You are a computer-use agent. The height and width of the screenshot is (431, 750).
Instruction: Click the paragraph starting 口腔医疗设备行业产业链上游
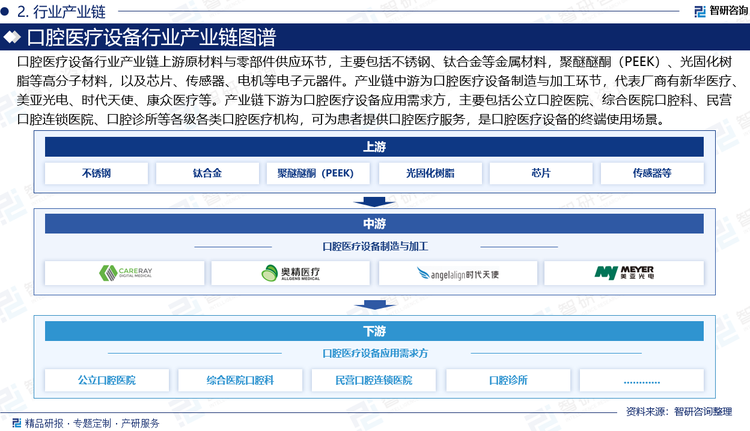point(378,90)
